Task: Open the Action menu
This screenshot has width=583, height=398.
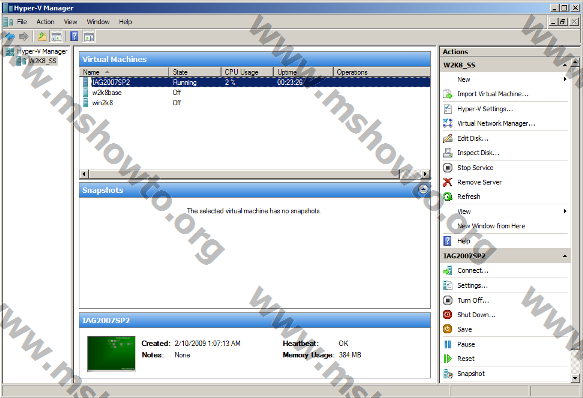Action: pos(45,22)
